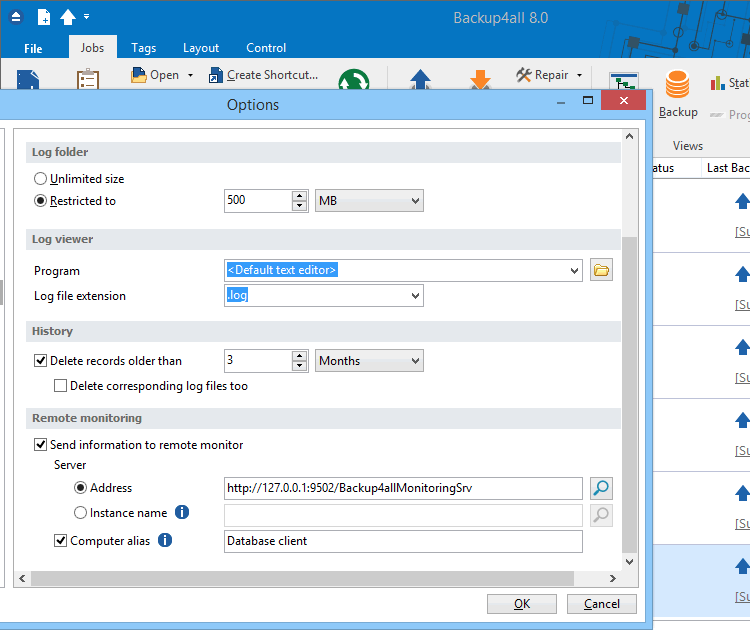This screenshot has height=630, width=750.
Task: Uncheck Send information to remote monitor
Action: 41,445
